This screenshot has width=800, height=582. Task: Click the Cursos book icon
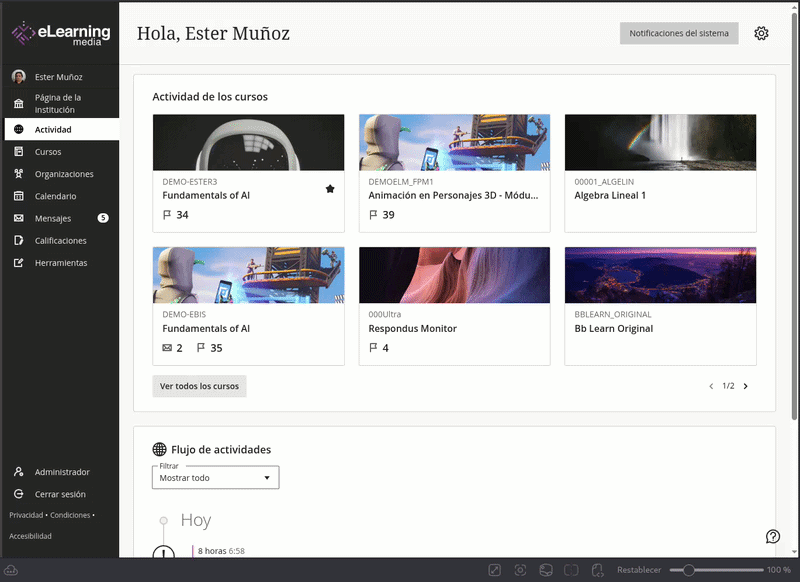[19, 151]
